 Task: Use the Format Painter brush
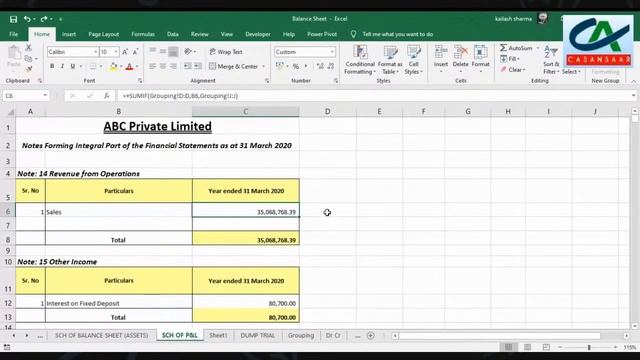coord(29,69)
